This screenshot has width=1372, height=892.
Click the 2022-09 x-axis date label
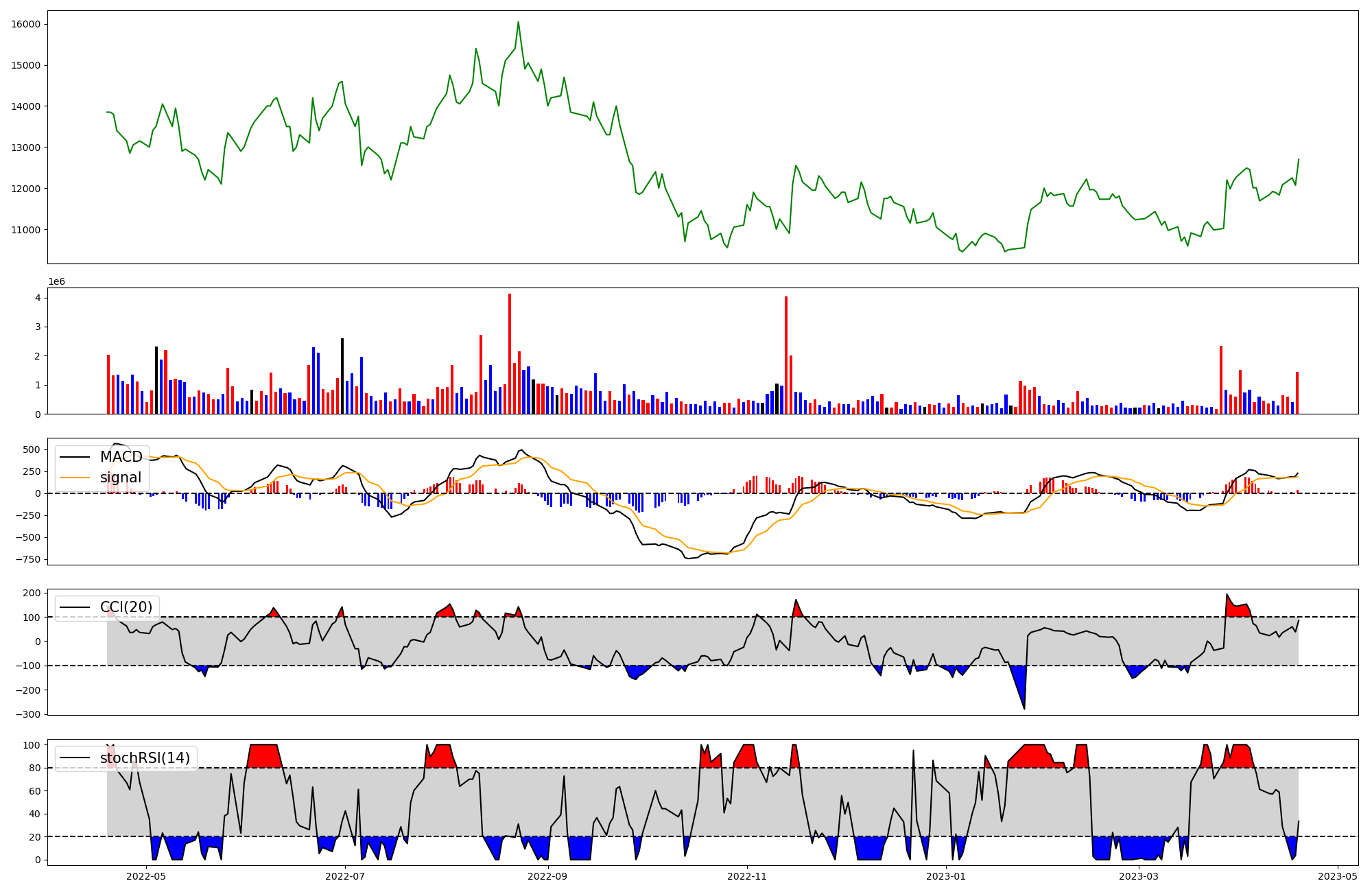(x=548, y=876)
